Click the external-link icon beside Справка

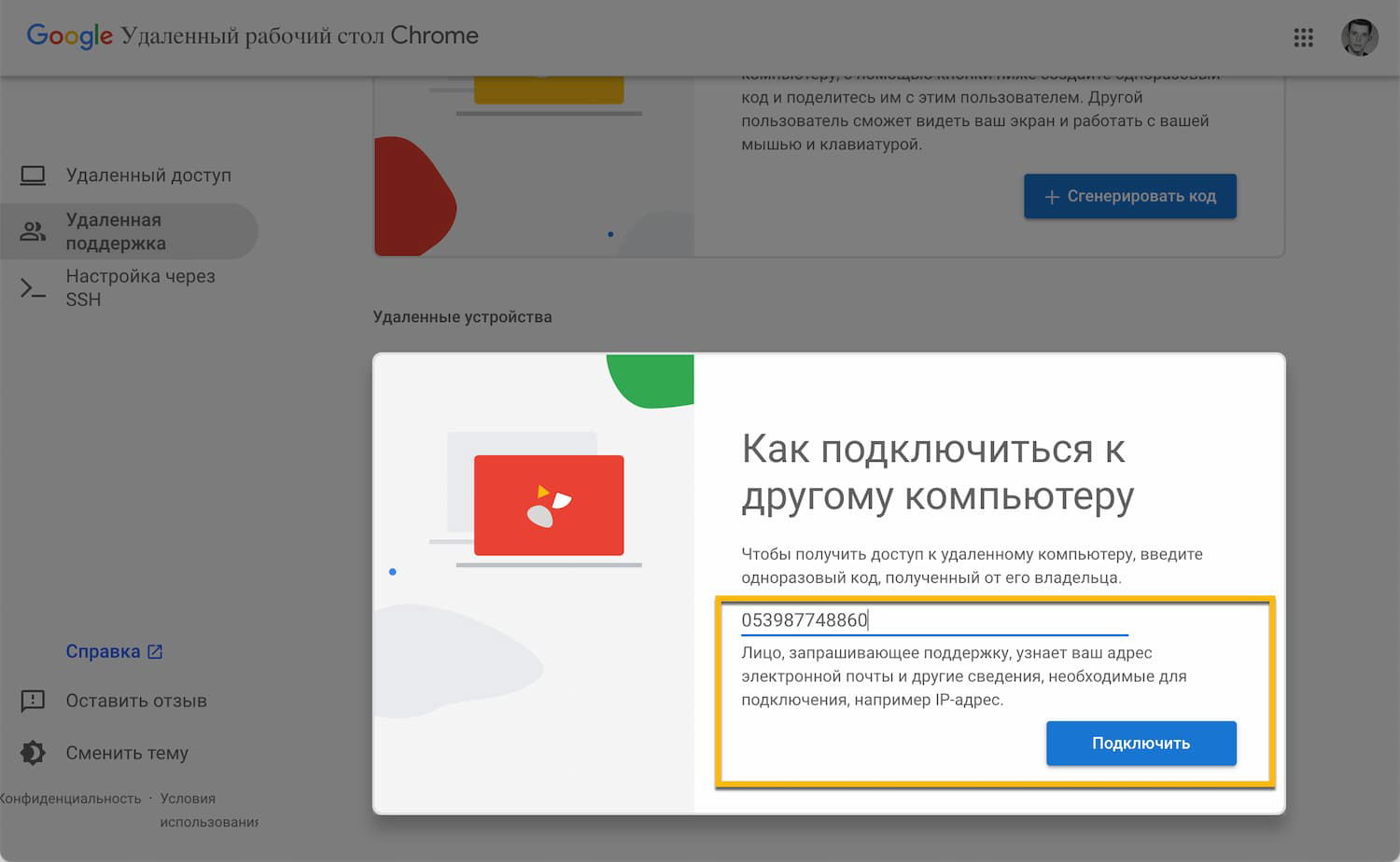pyautogui.click(x=154, y=650)
